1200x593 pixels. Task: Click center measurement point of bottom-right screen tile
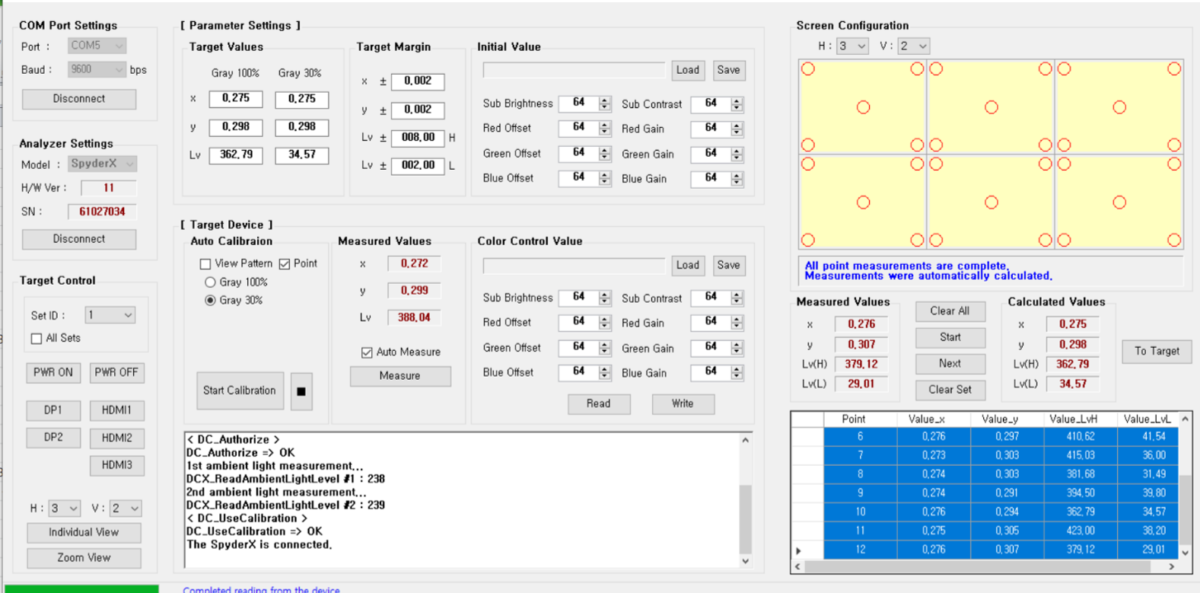pyautogui.click(x=1119, y=202)
